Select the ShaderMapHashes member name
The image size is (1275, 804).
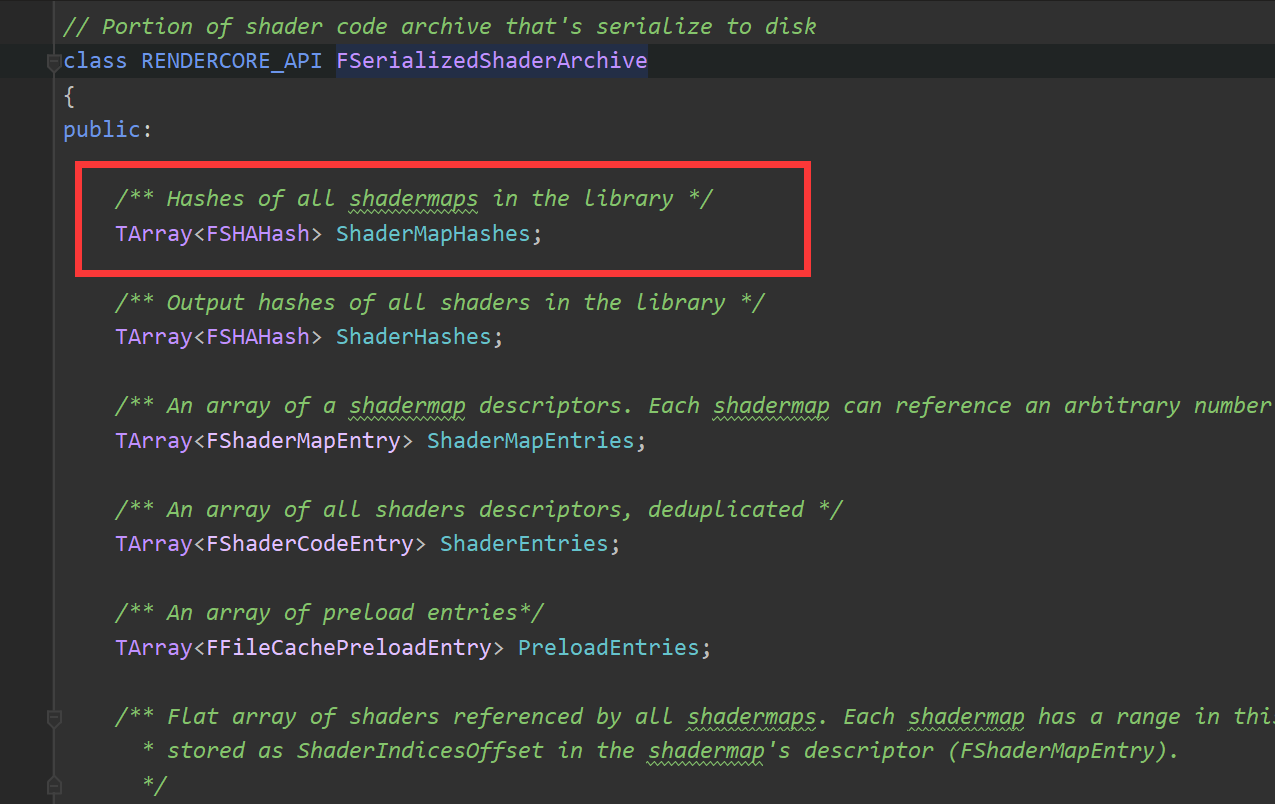pos(433,234)
